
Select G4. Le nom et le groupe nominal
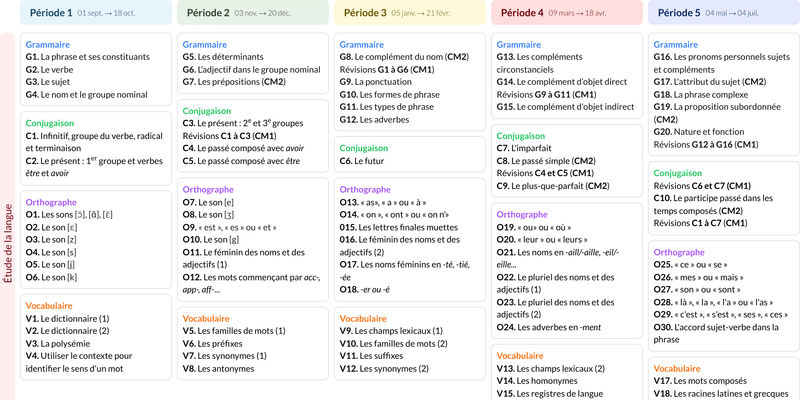pos(87,94)
